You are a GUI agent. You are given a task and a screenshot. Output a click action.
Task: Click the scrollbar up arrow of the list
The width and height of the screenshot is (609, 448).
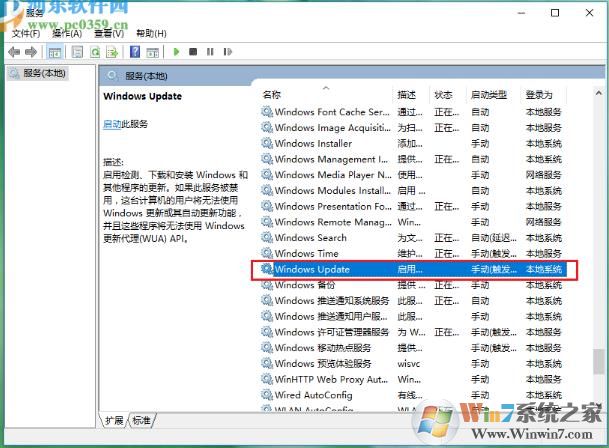599,93
